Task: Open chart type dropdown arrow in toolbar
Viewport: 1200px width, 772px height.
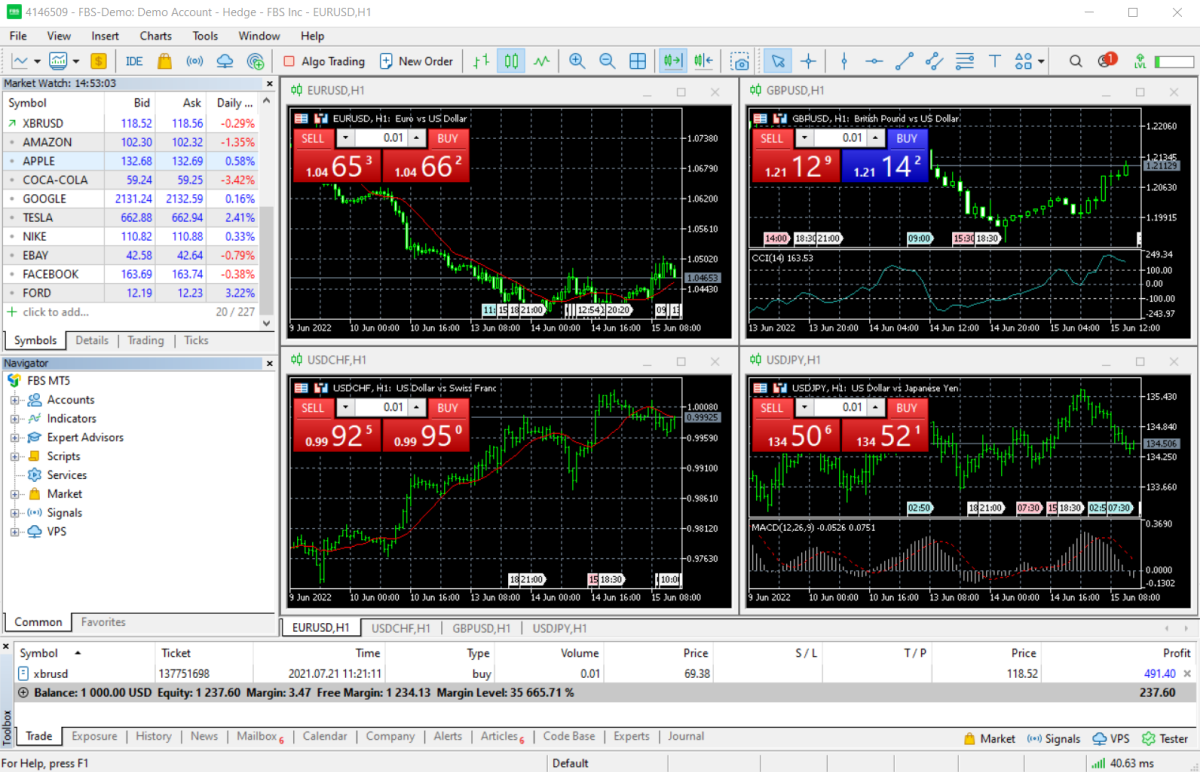Action: point(36,61)
